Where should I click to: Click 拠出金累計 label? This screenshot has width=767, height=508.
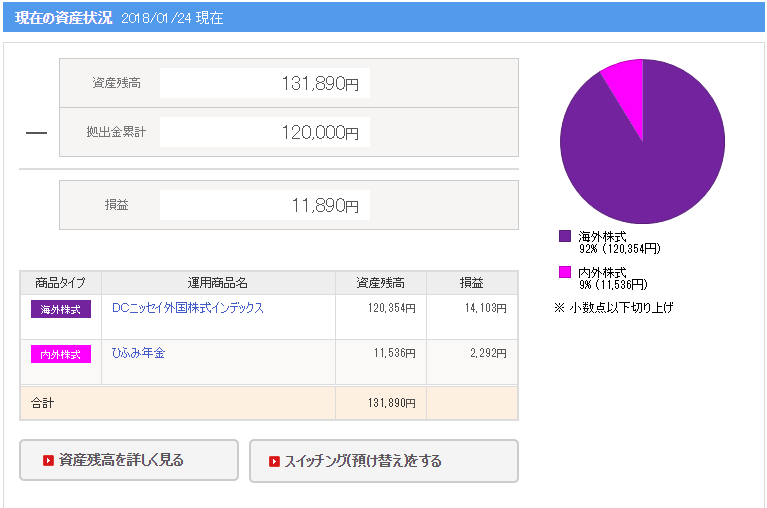coord(116,132)
